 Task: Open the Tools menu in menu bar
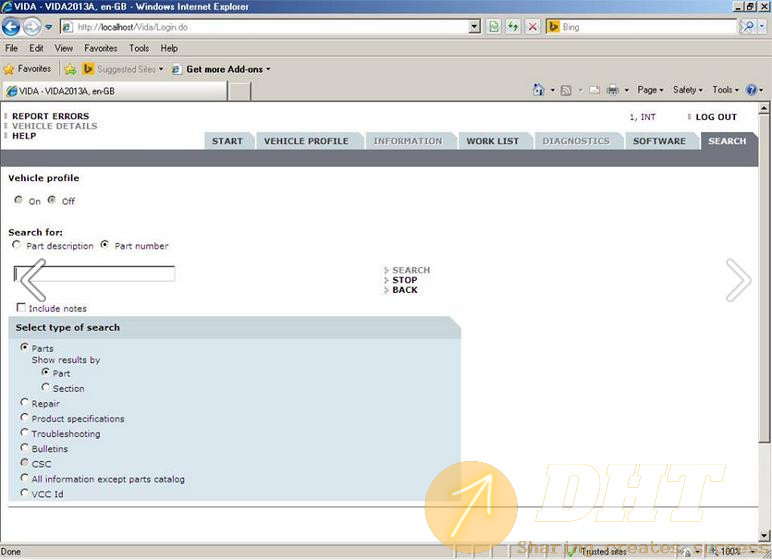(139, 48)
